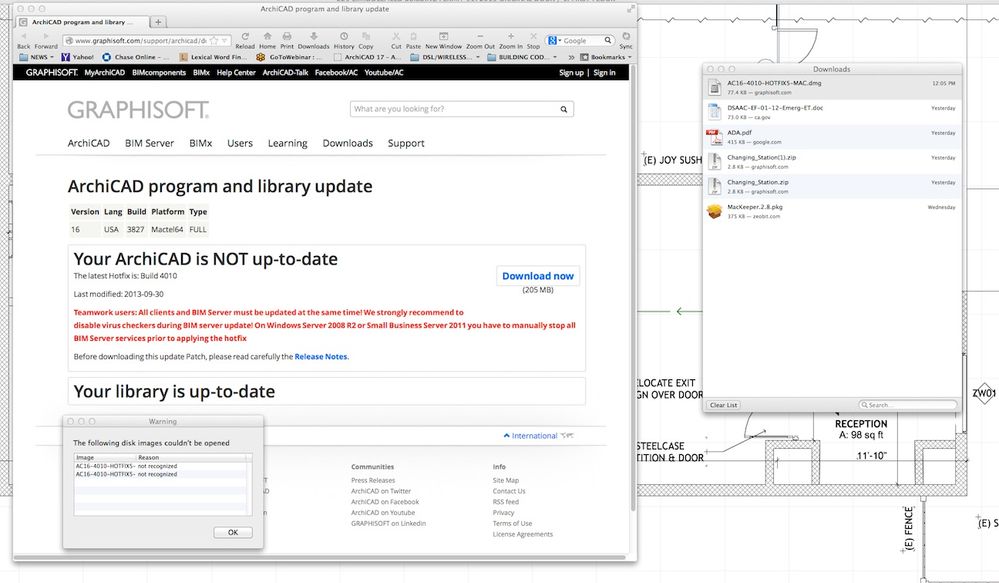The image size is (999, 583).
Task: Click the Yahoo! bookmark
Action: pos(77,57)
